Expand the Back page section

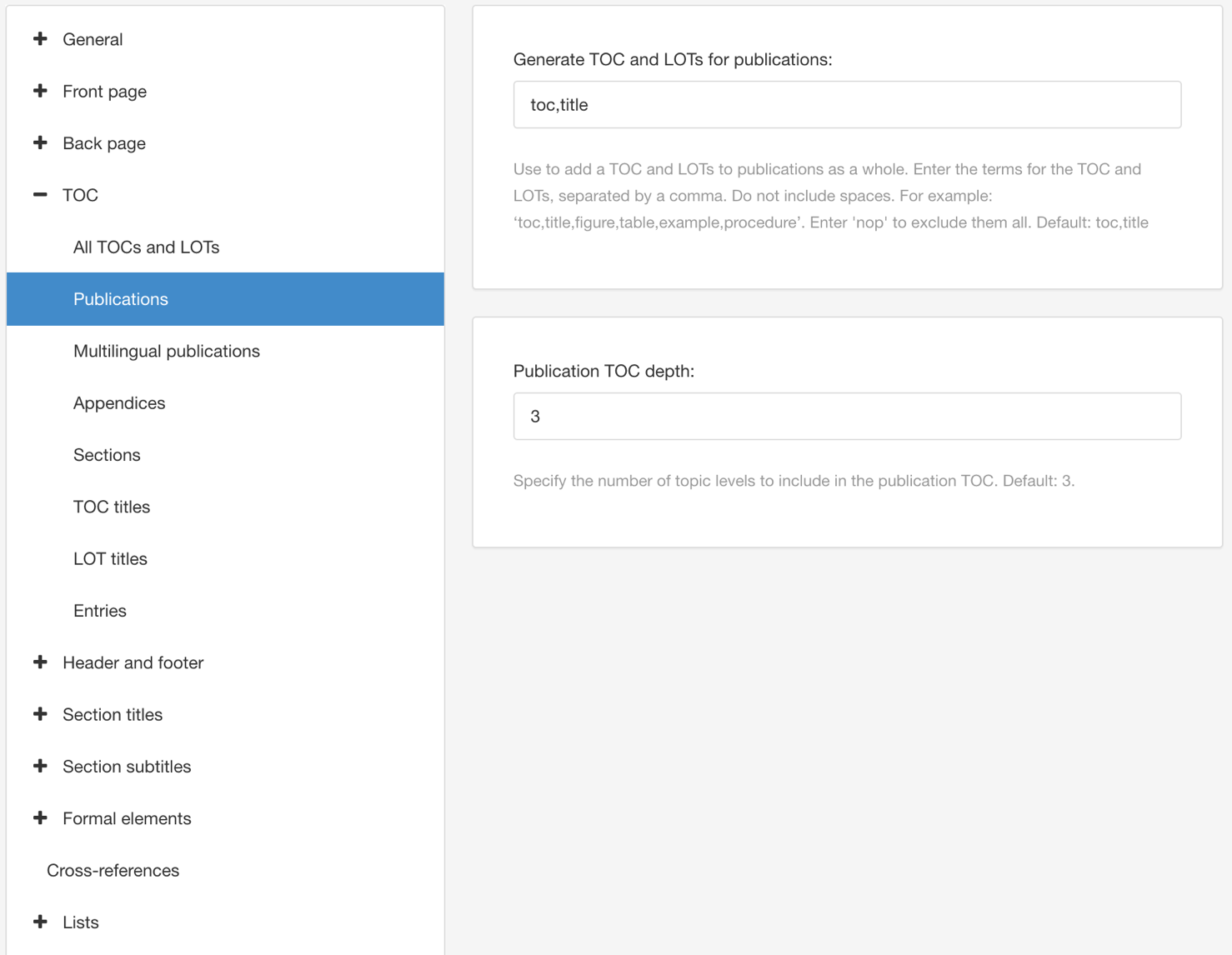40,143
